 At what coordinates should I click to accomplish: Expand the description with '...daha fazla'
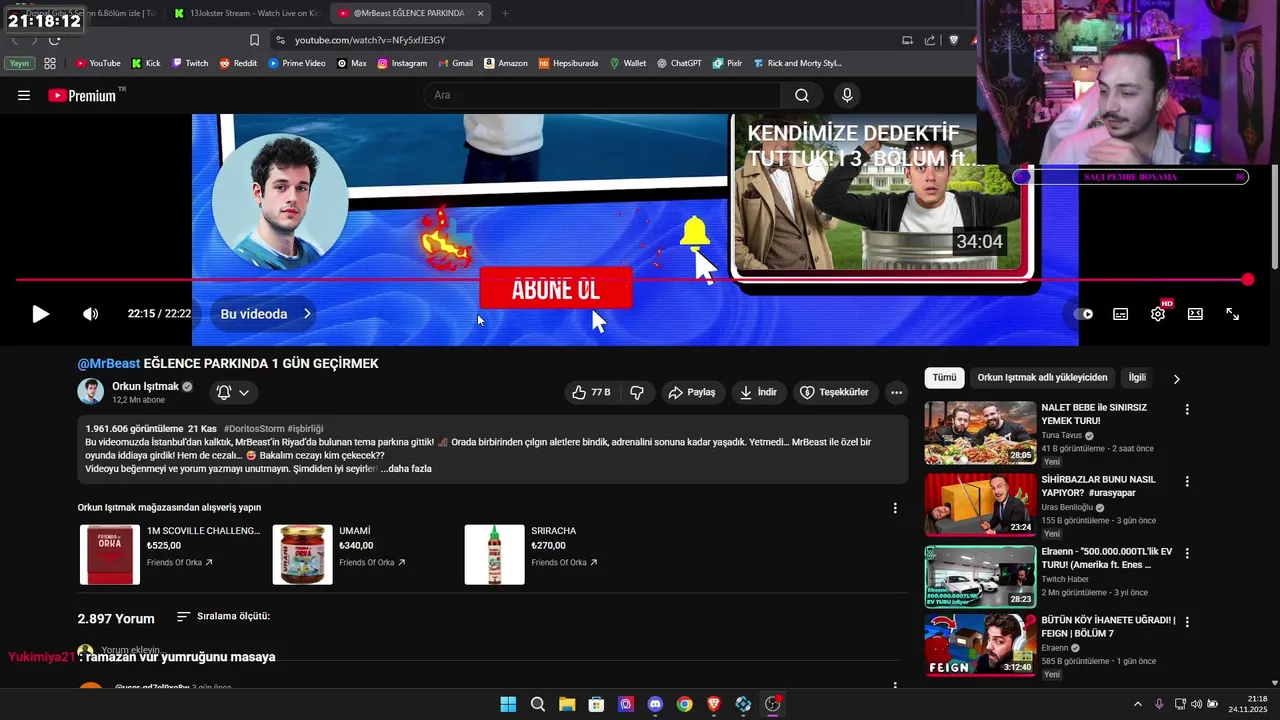tap(406, 468)
